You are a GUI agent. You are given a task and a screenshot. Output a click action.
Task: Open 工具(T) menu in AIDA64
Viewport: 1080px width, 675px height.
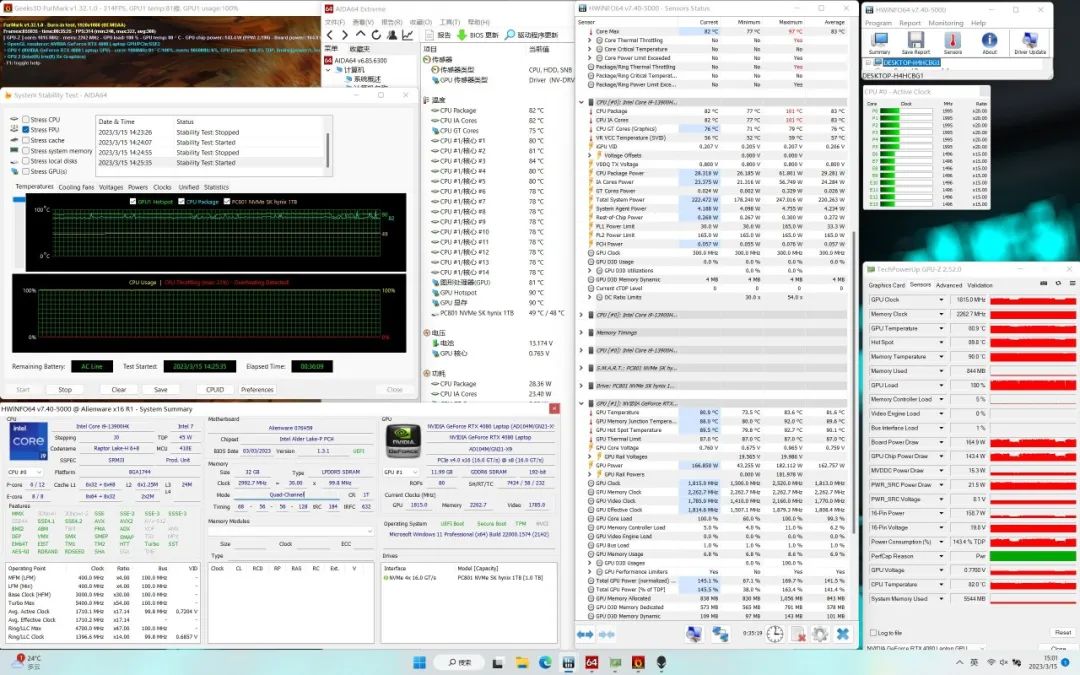click(x=450, y=23)
